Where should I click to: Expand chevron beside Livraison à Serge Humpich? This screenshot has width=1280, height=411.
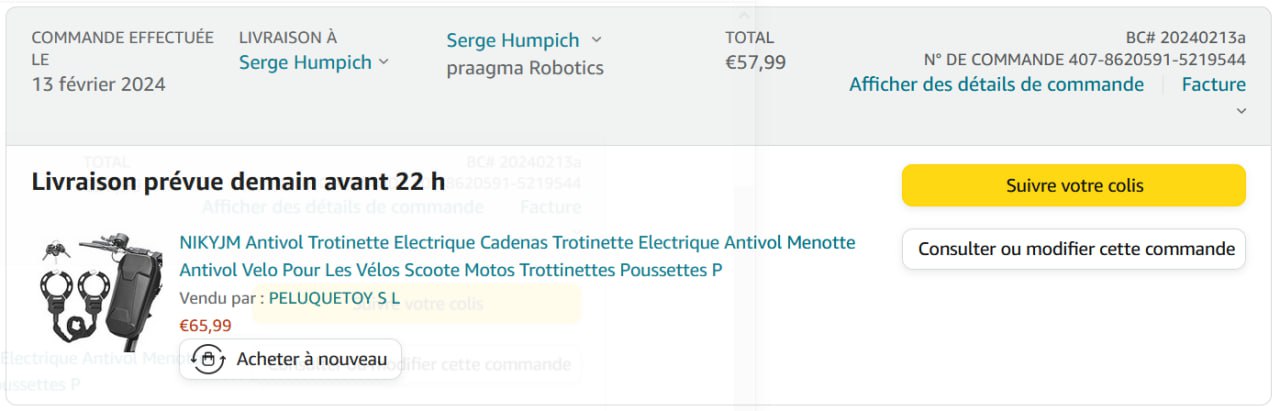(x=382, y=62)
